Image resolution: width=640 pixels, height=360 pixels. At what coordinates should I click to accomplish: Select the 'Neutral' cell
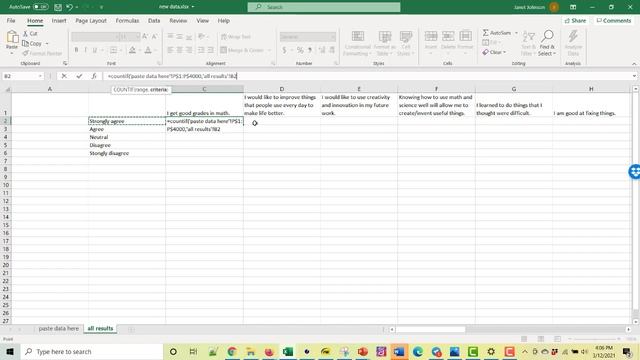(x=127, y=137)
